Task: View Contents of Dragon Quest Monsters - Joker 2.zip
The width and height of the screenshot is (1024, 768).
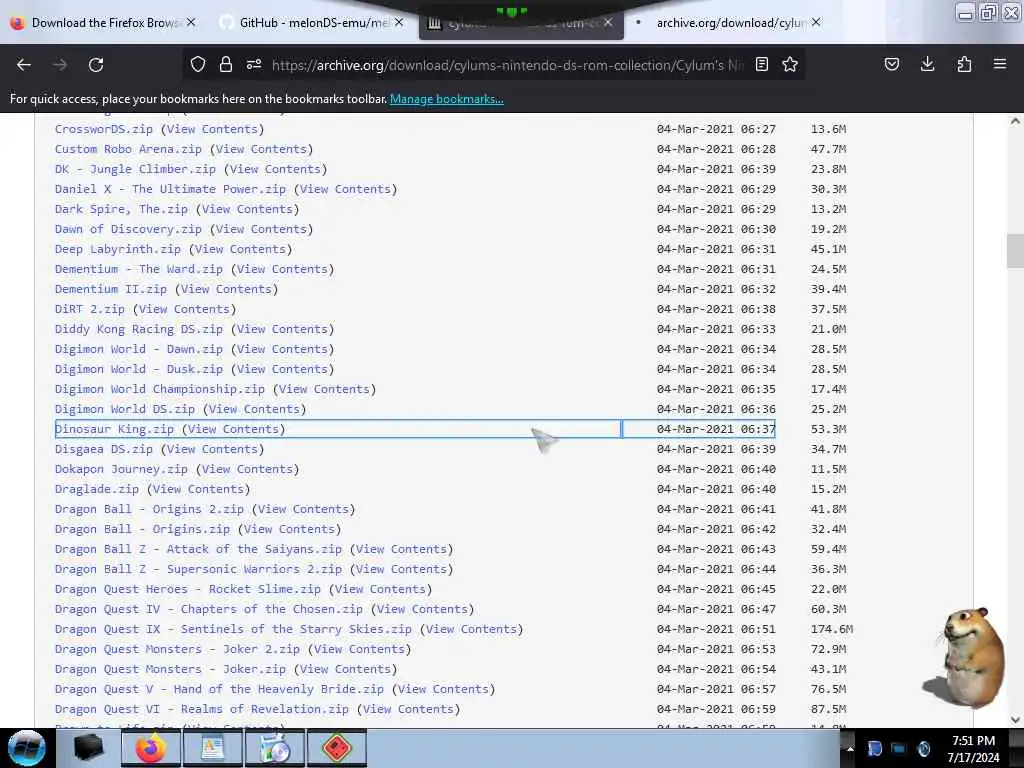Action: pyautogui.click(x=359, y=649)
